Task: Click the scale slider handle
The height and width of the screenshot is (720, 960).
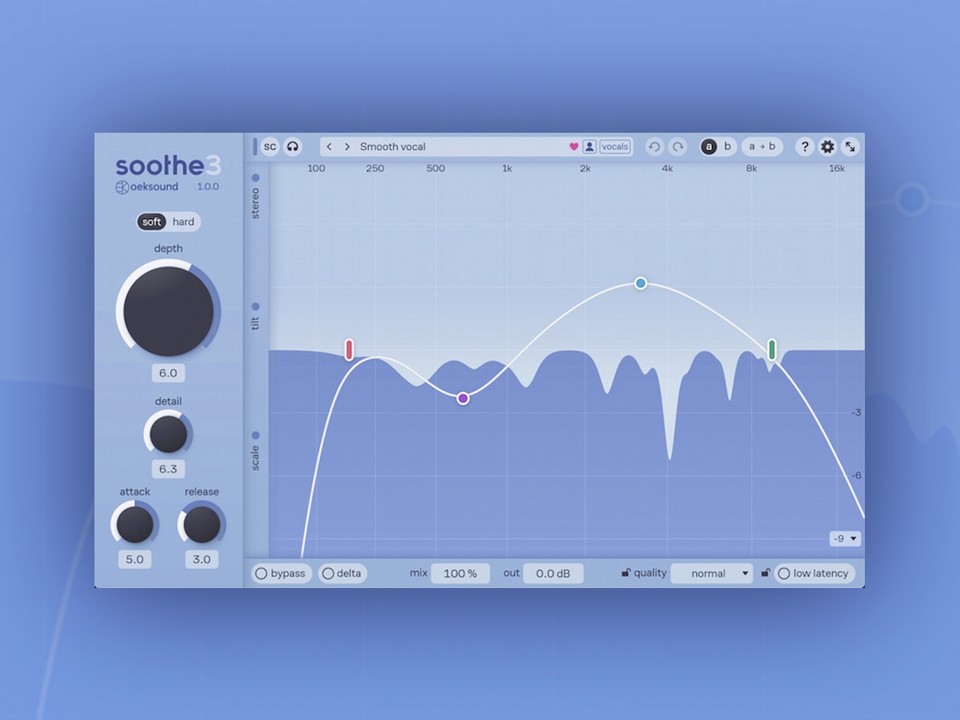Action: click(x=256, y=435)
